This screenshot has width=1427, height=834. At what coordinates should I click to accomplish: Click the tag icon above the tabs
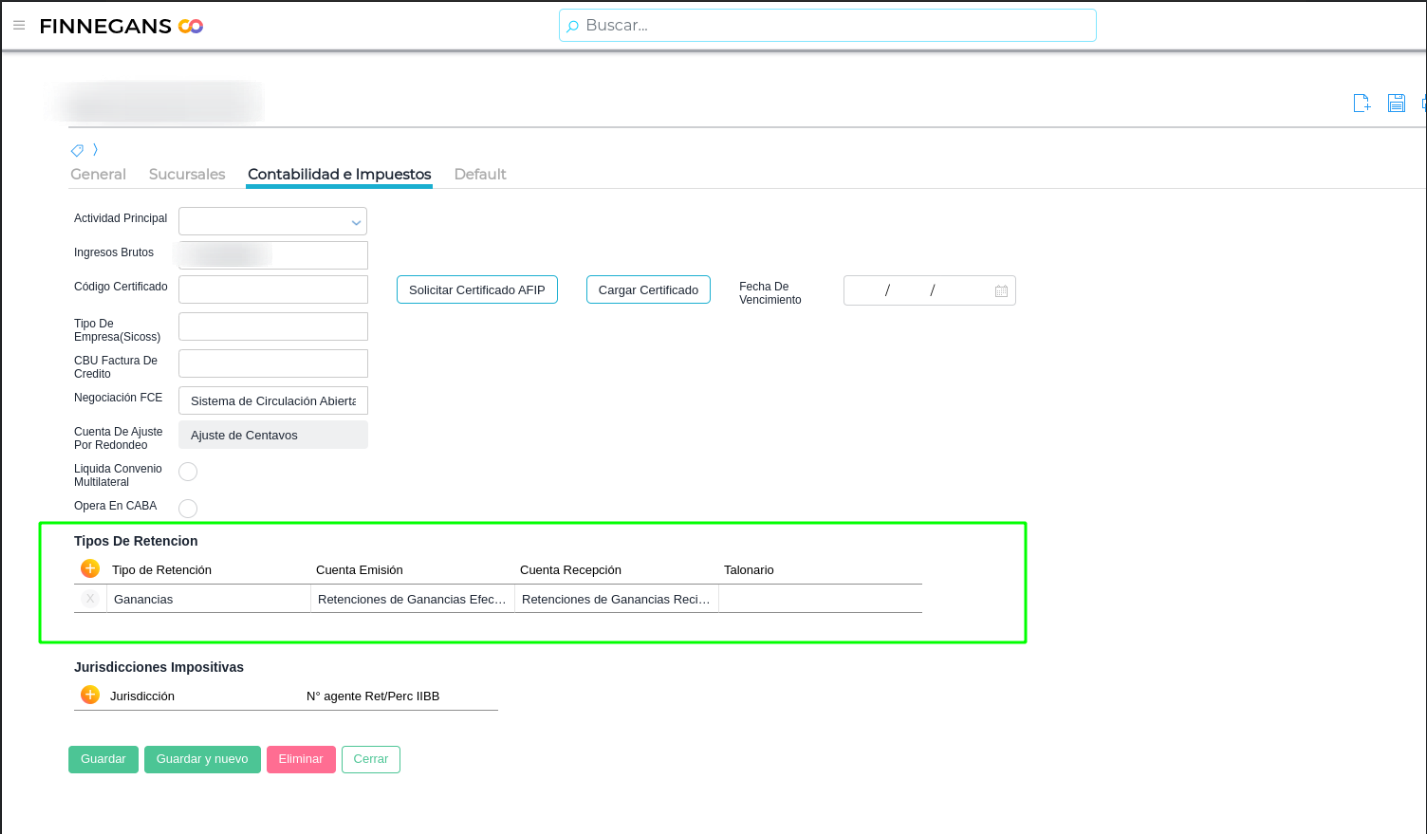tap(77, 150)
